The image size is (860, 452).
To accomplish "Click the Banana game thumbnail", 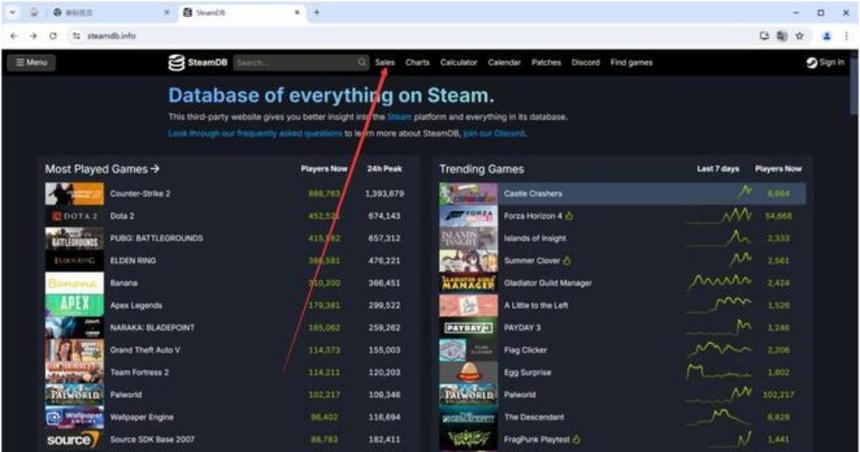I will click(x=74, y=283).
